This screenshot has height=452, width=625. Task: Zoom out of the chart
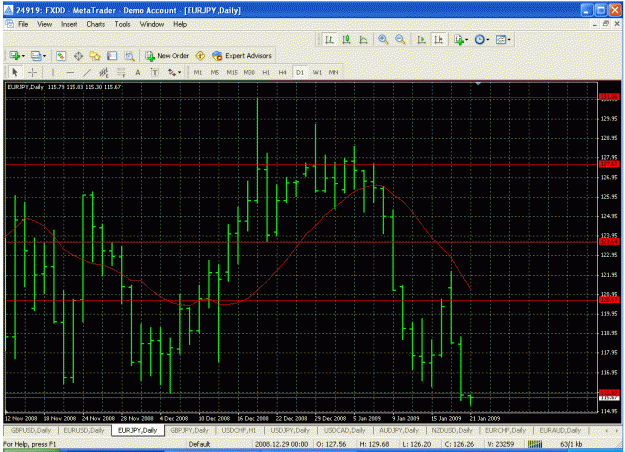point(400,39)
